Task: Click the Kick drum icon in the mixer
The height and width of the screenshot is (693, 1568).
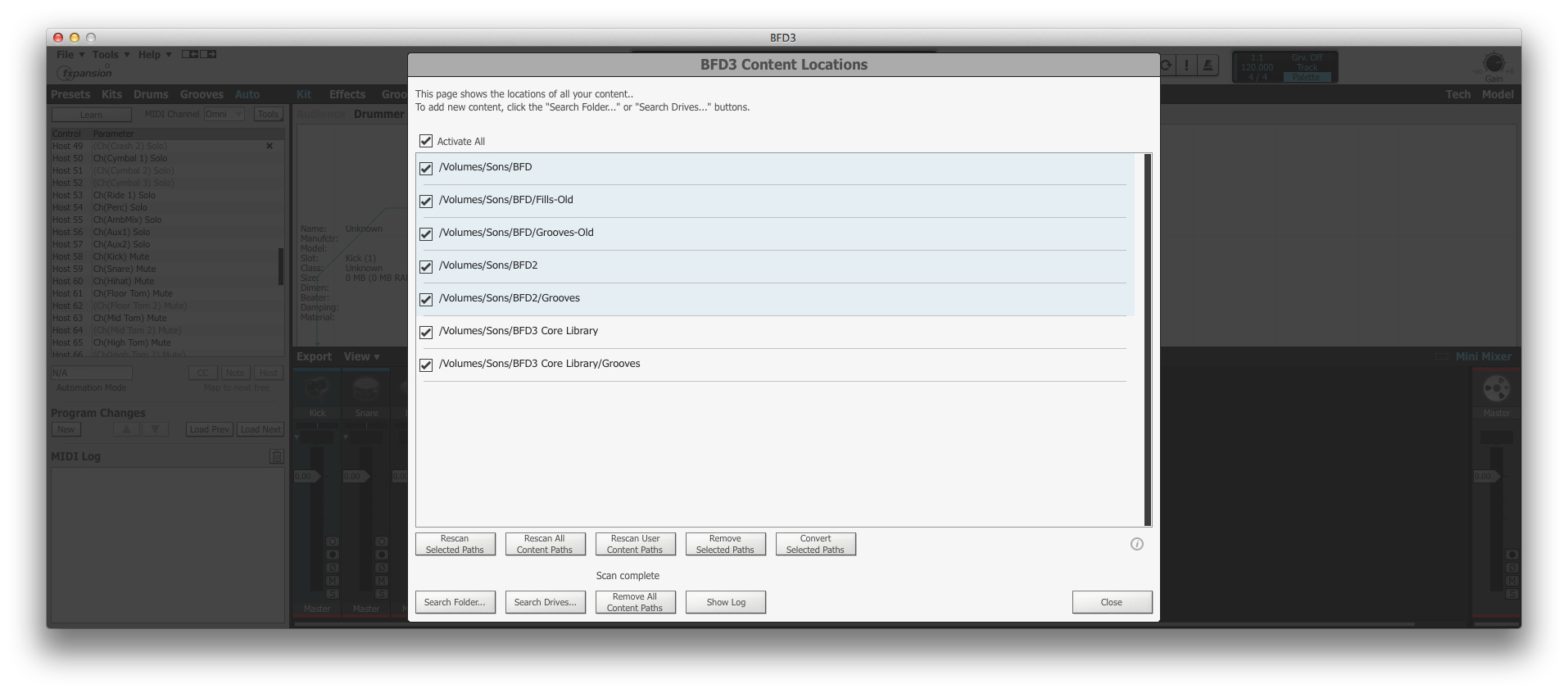Action: pos(317,388)
